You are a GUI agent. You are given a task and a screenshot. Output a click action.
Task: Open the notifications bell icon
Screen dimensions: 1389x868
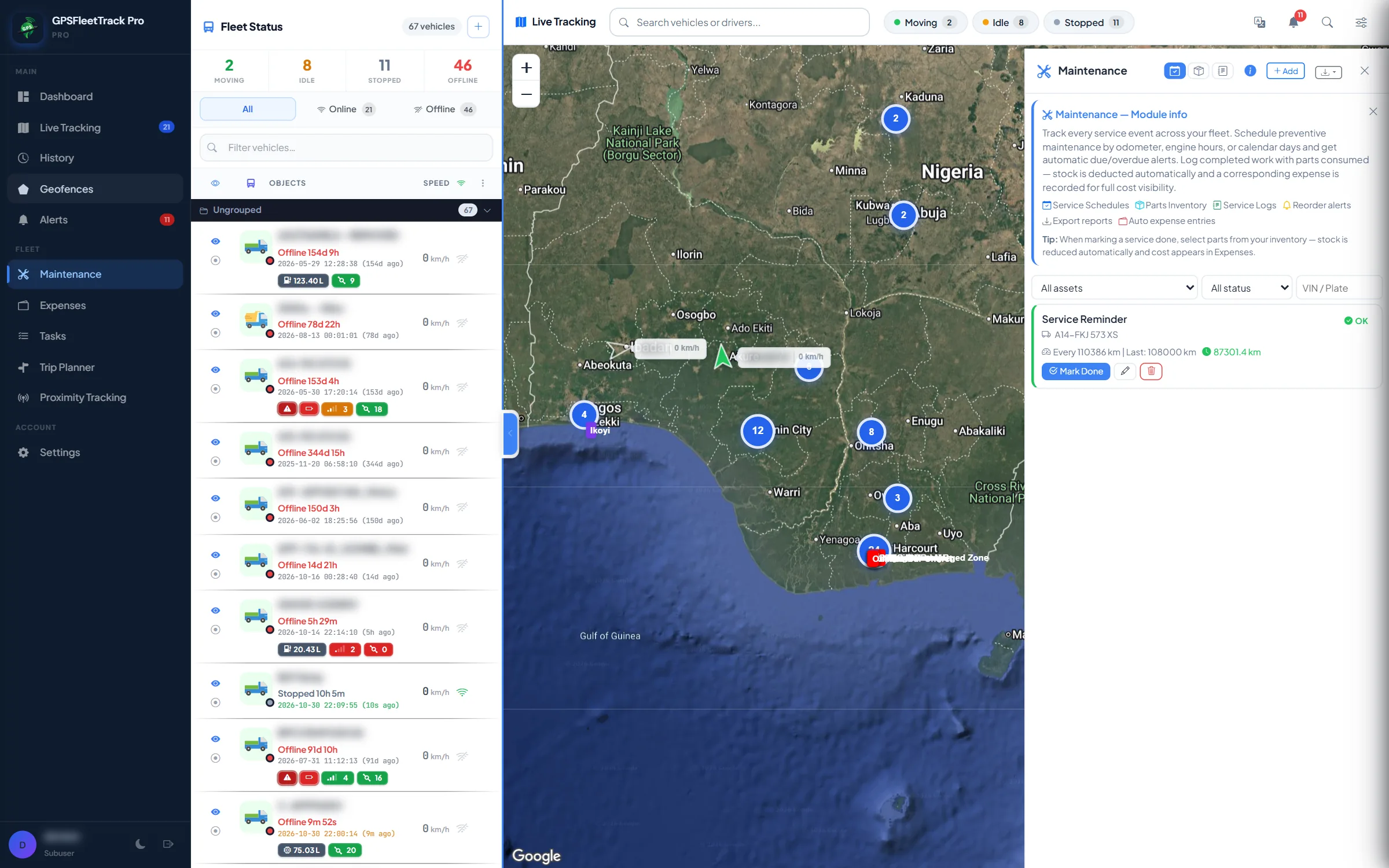coord(1293,23)
